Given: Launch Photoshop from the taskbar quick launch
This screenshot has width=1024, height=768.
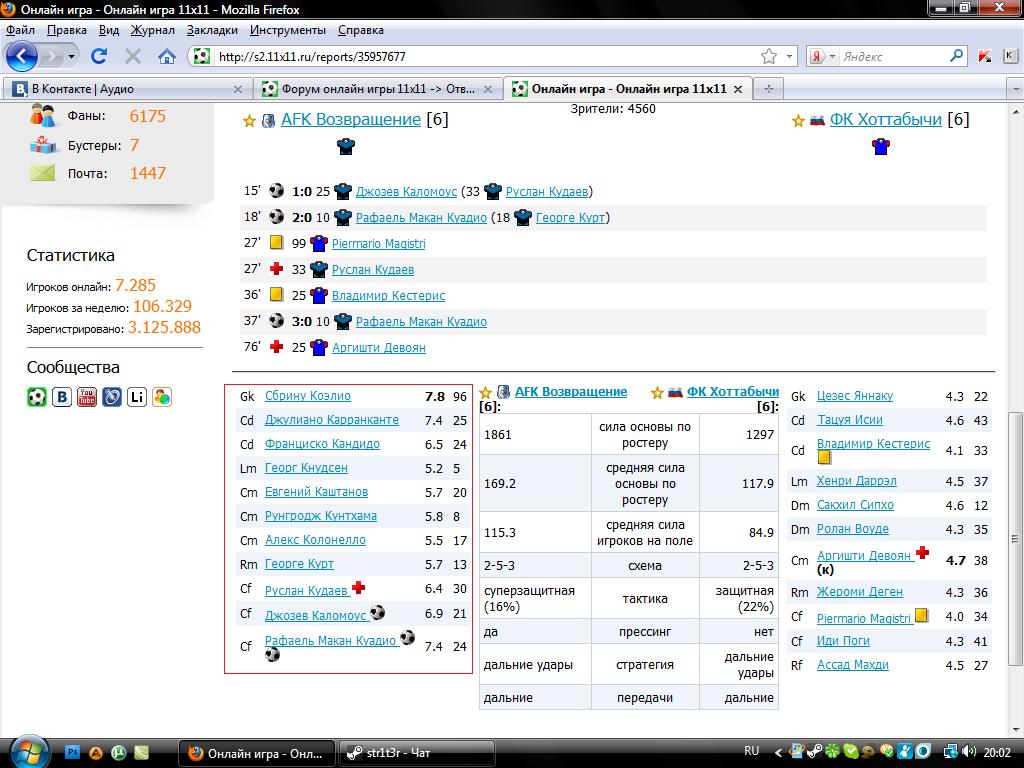Looking at the screenshot, I should click(x=72, y=751).
